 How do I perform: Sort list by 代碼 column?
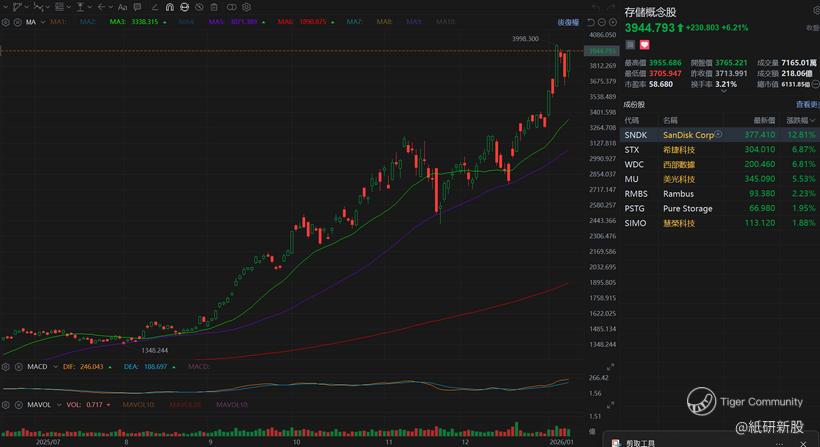tap(632, 120)
